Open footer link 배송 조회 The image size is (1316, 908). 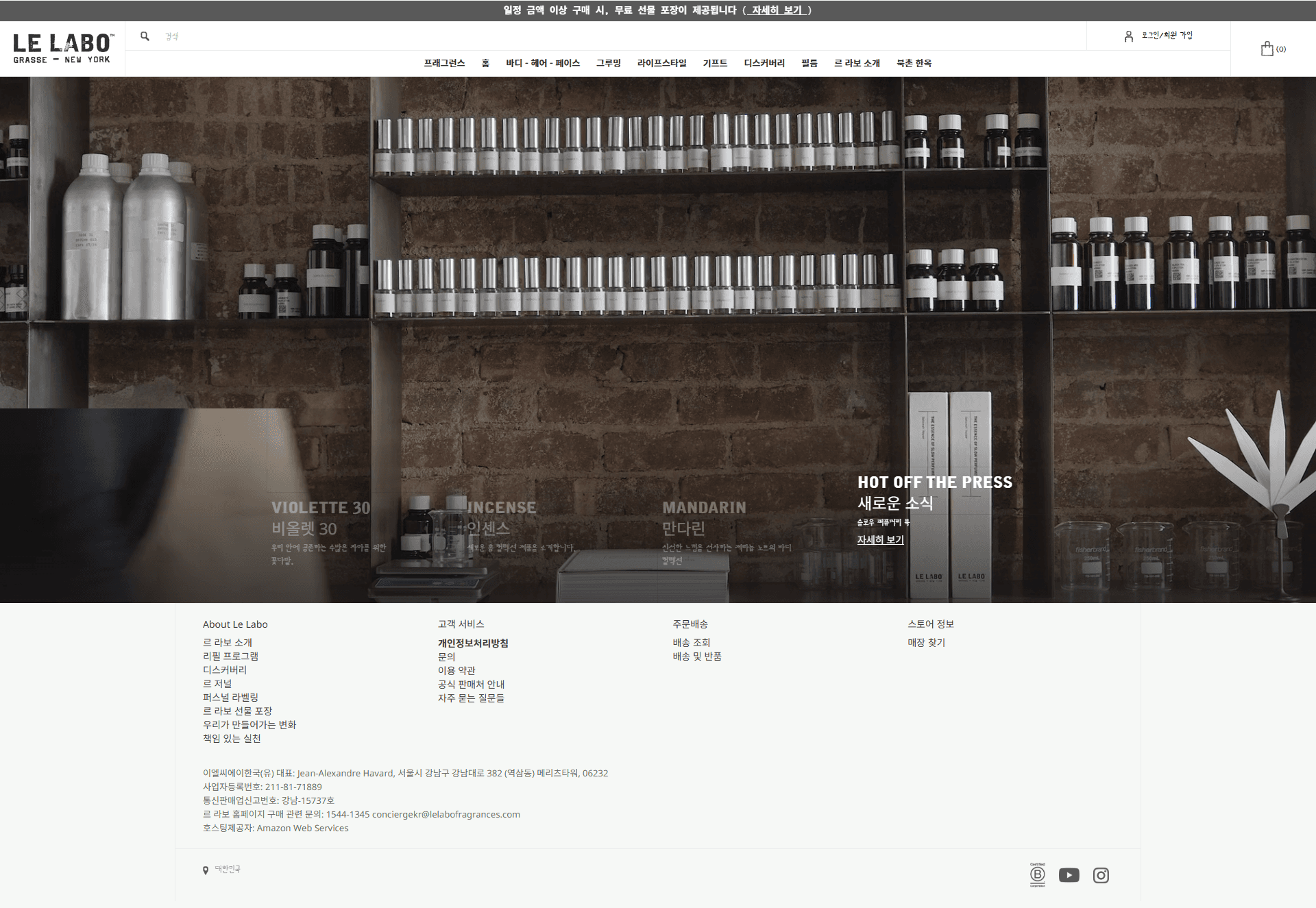(692, 642)
